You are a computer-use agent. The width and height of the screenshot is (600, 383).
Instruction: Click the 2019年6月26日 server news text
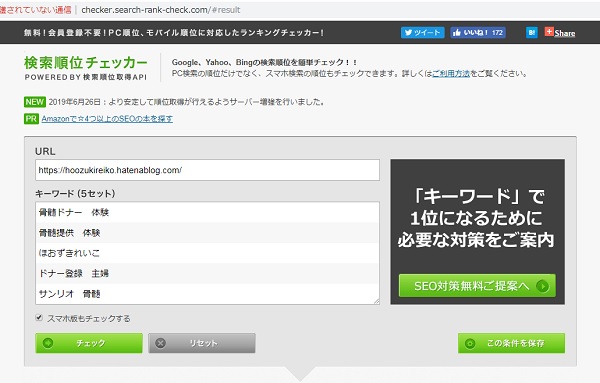187,102
